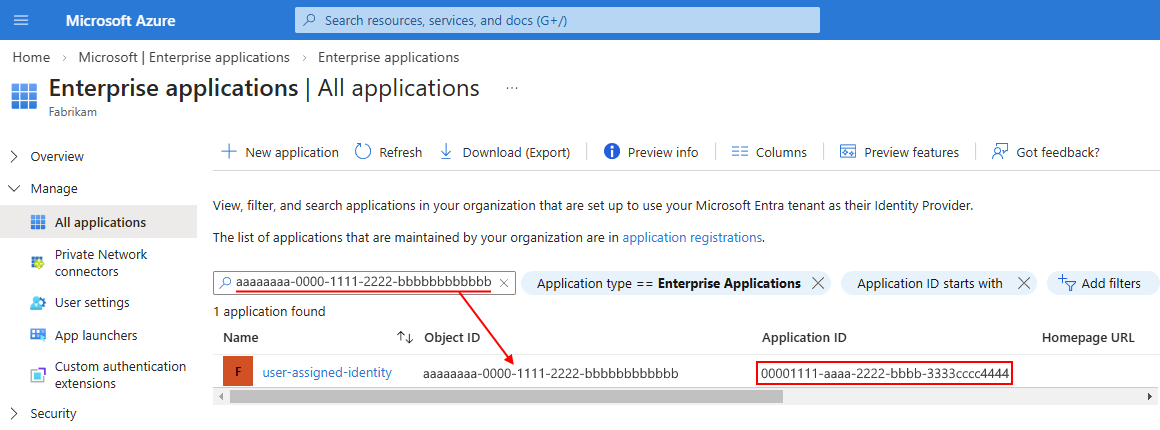The height and width of the screenshot is (430, 1160).
Task: Open User settings page
Action: (92, 303)
